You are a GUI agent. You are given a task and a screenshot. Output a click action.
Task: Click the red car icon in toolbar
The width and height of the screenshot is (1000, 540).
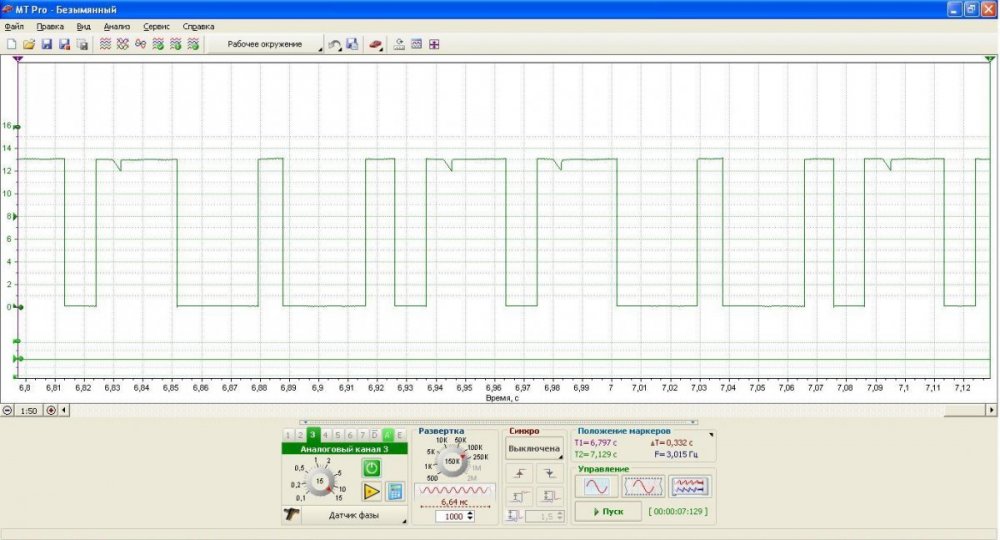[375, 45]
